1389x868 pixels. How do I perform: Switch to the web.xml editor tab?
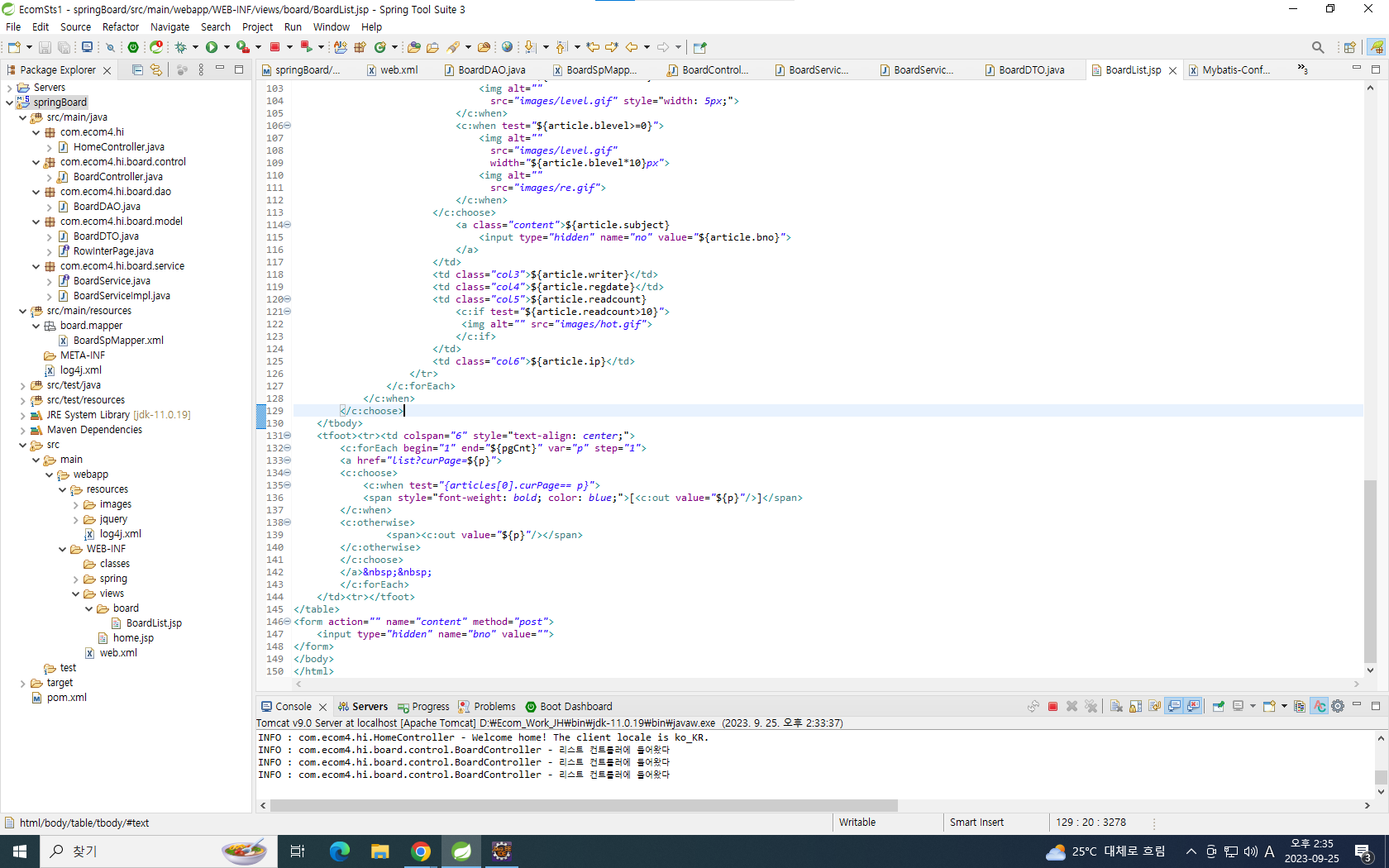pos(392,70)
